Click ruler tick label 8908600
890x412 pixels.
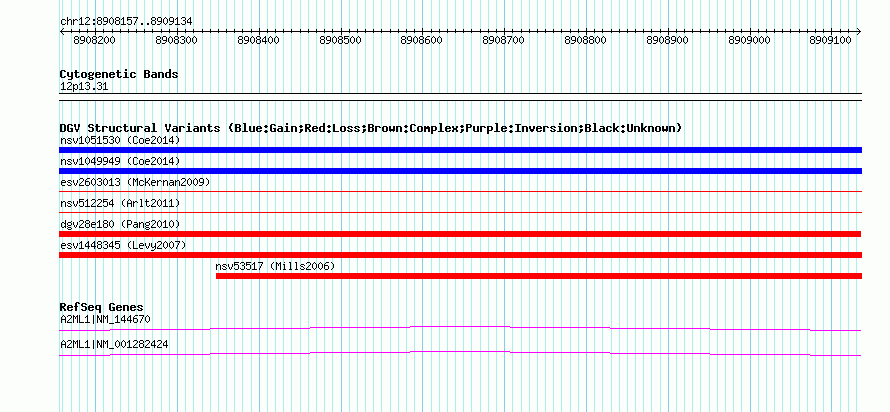422,40
